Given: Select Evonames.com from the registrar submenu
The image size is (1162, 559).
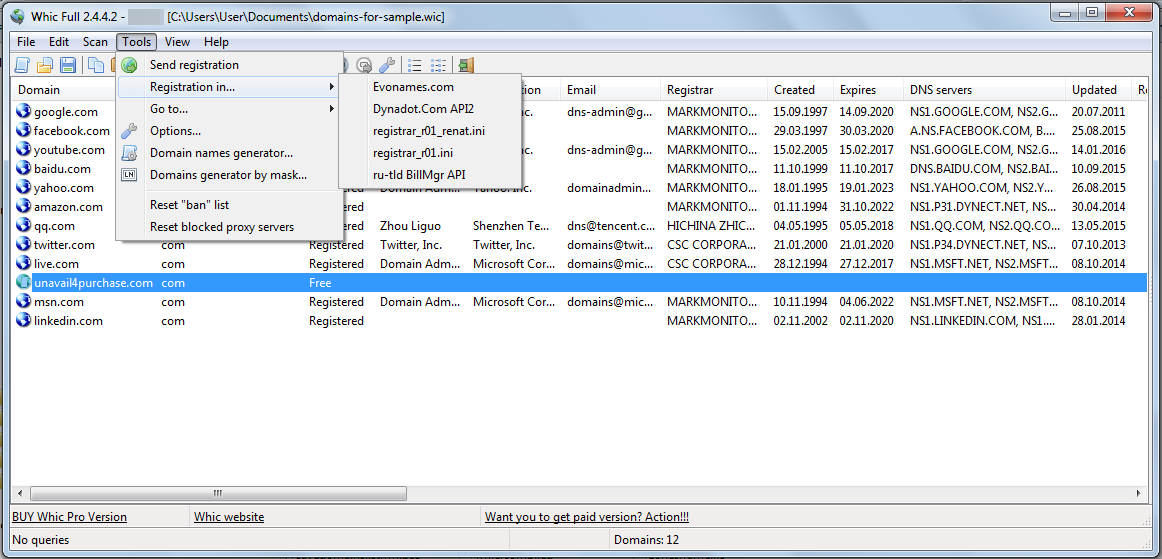Looking at the screenshot, I should (x=413, y=87).
